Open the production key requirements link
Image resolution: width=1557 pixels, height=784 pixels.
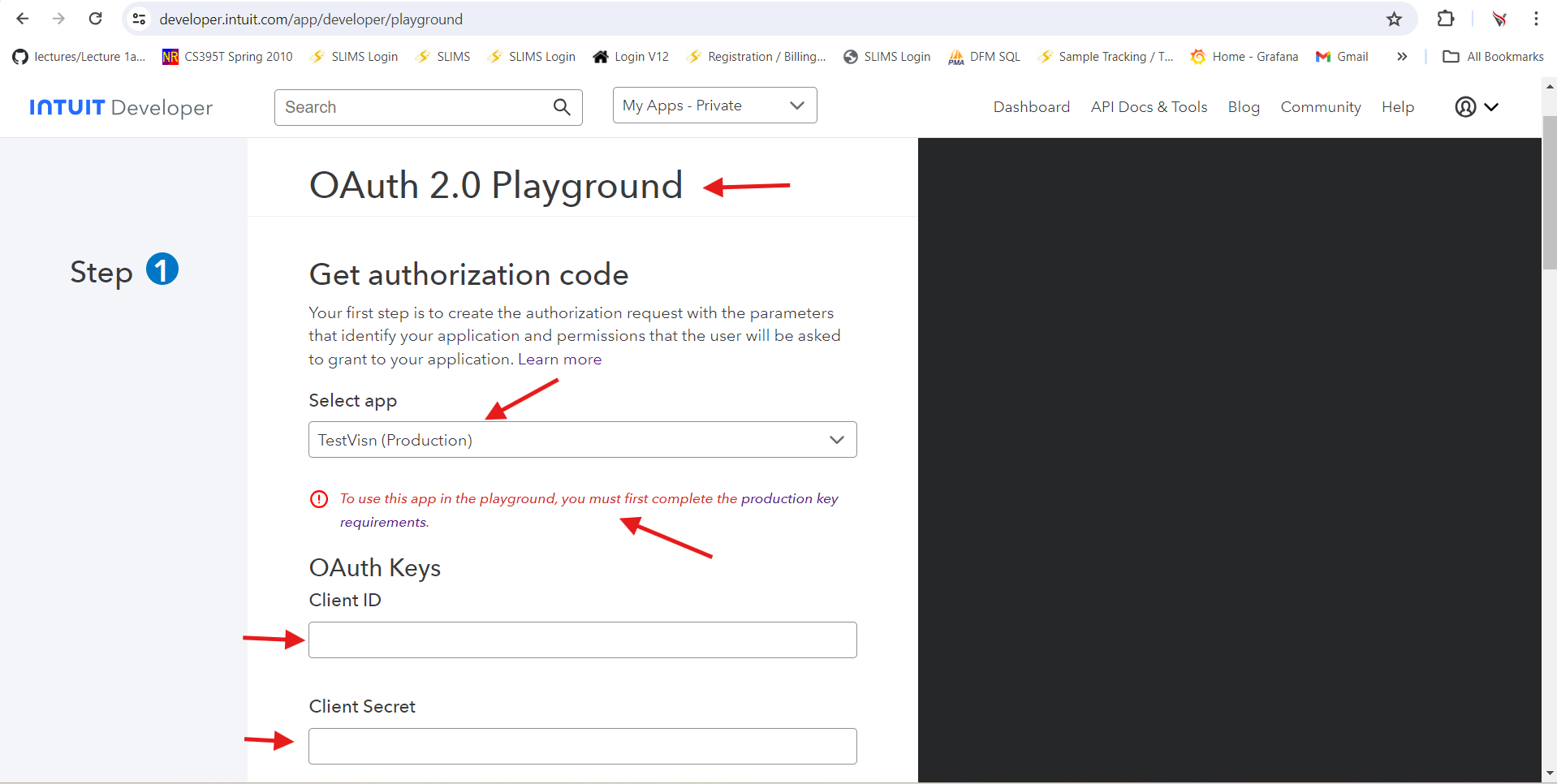789,499
